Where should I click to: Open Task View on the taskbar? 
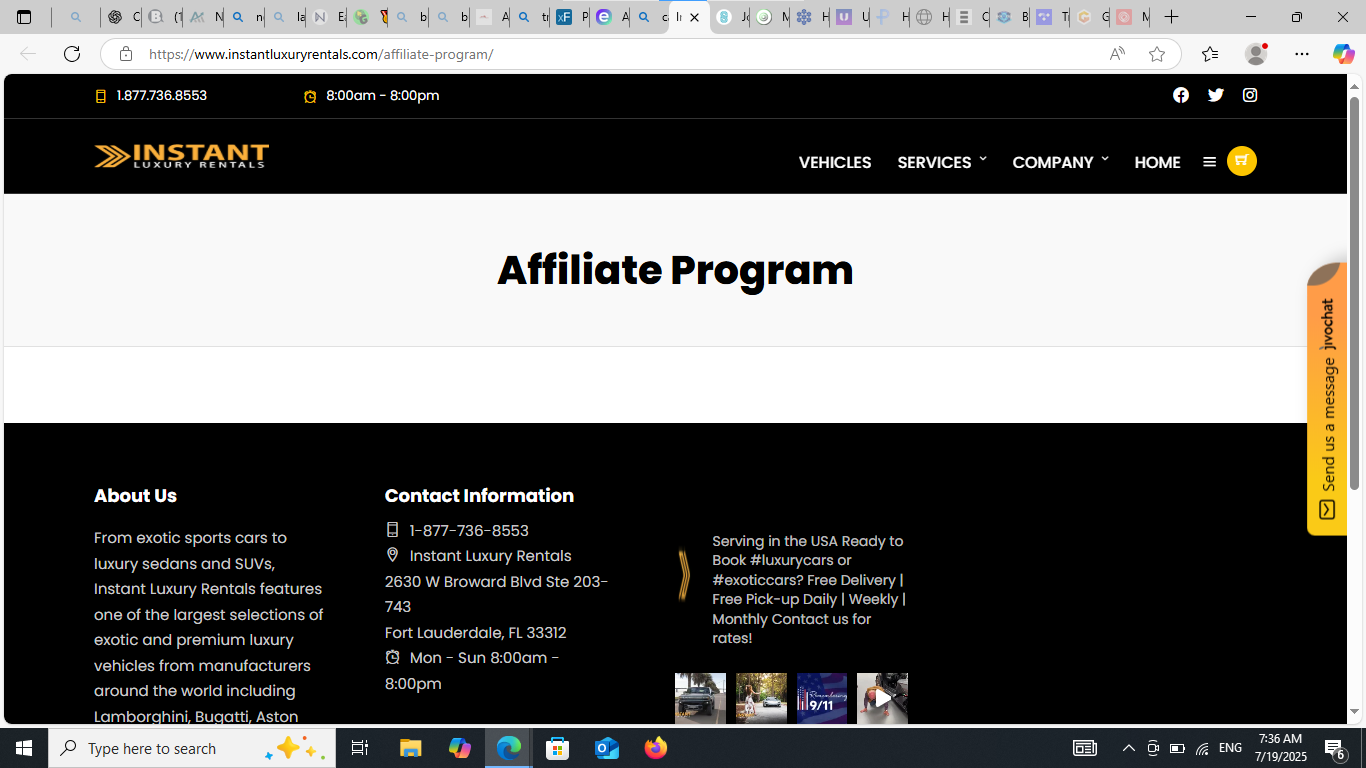click(x=360, y=748)
